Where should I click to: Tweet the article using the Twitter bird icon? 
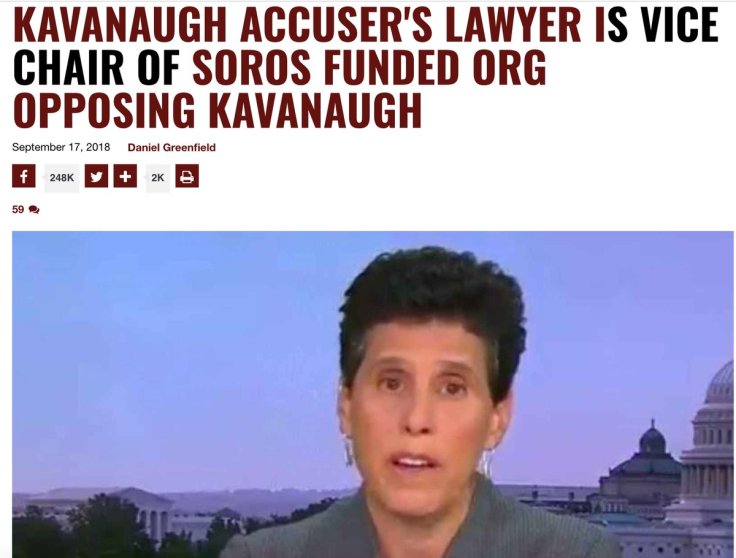point(96,176)
